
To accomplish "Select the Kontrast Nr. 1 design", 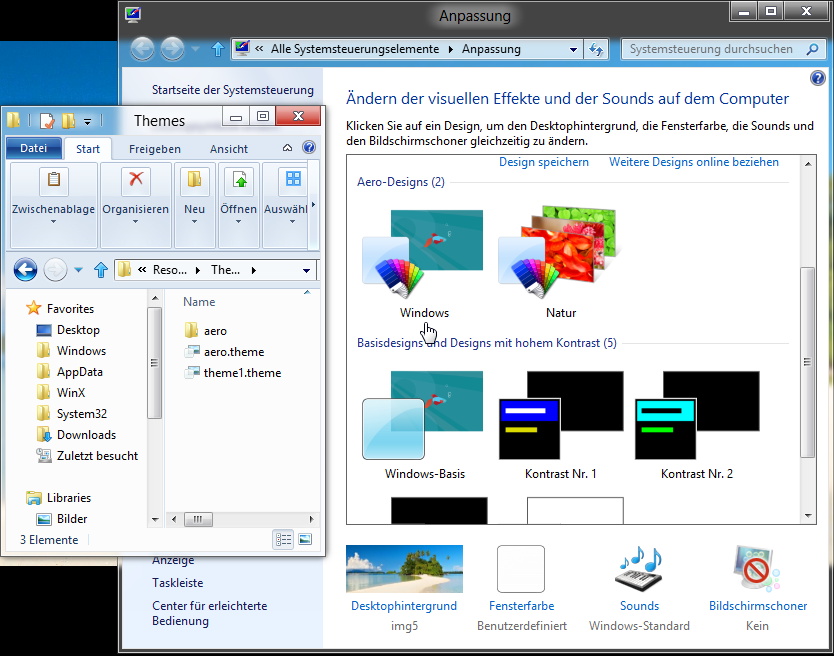I will tap(561, 426).
